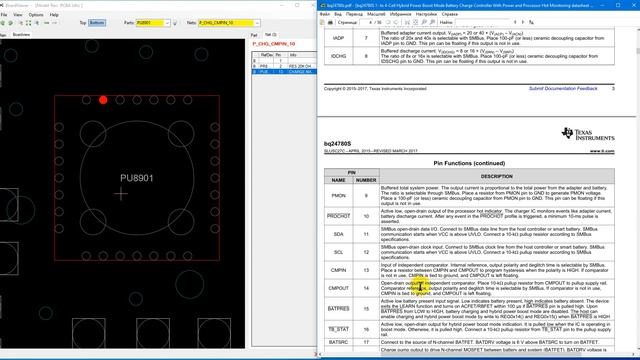This screenshot has width=640, height=360.
Task: Click the open file icon in PDF toolbar
Action: [x=322, y=22]
